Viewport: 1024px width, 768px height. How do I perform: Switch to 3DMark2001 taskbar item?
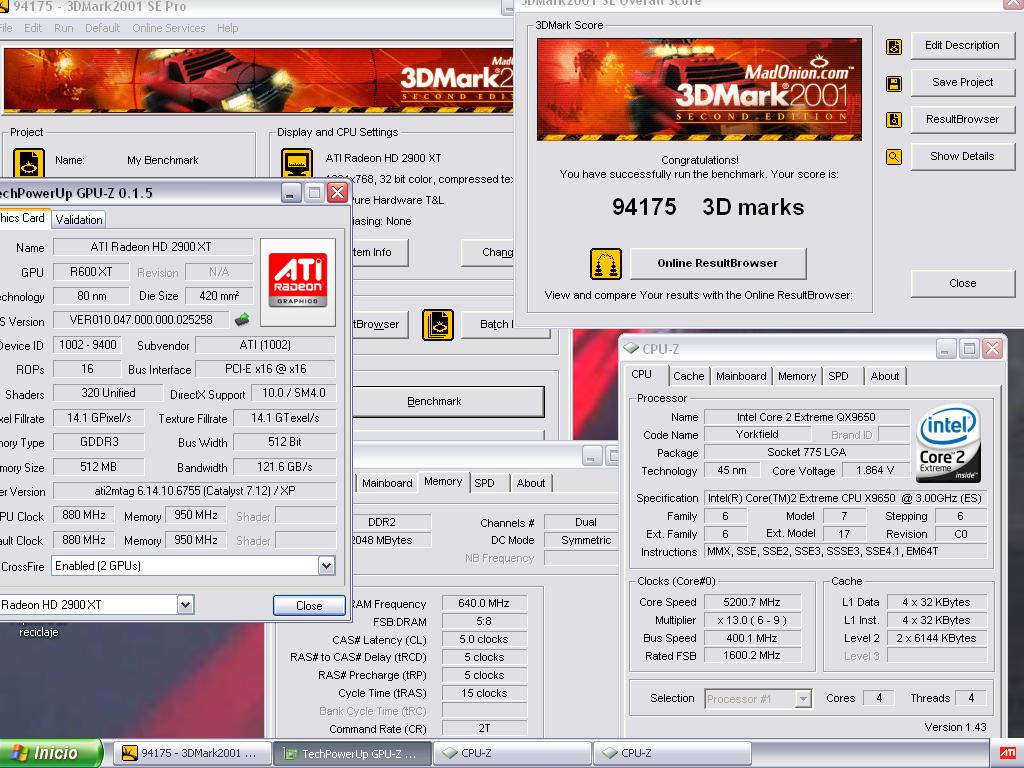coord(192,753)
